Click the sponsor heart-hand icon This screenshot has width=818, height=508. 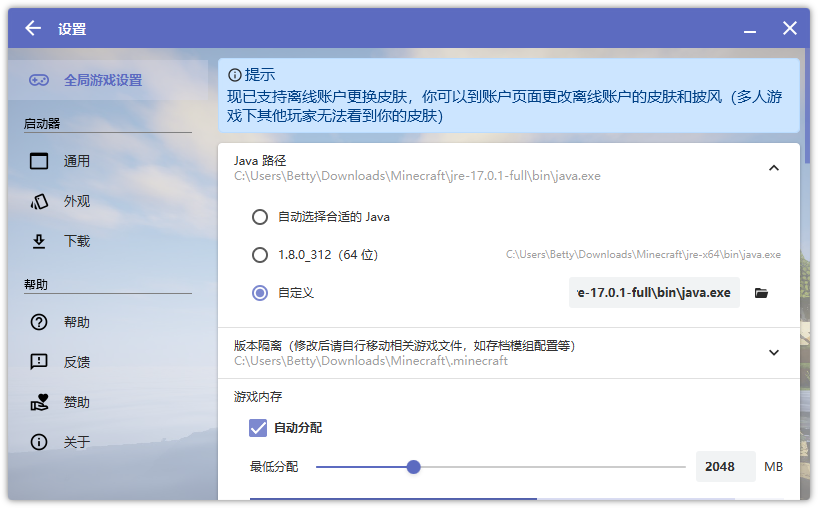point(39,402)
